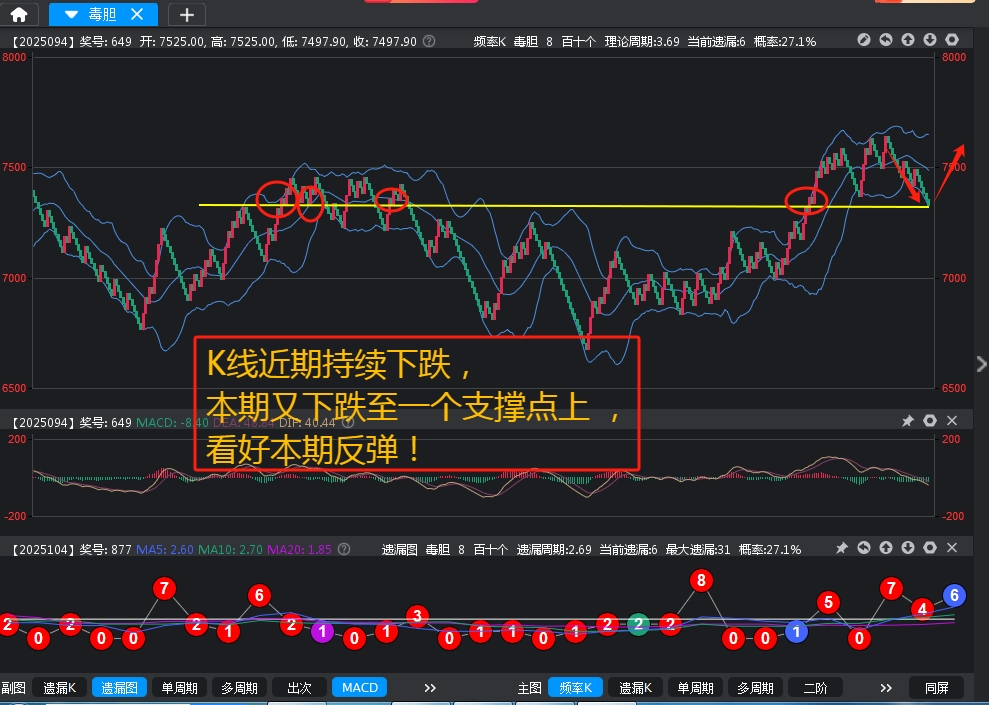Open MACD panel settings hexagon icon
The width and height of the screenshot is (989, 705).
[930, 421]
